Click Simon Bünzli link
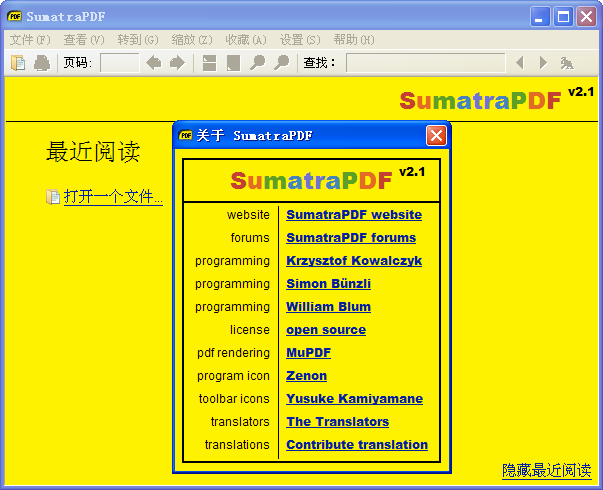The width and height of the screenshot is (603, 490). point(328,284)
